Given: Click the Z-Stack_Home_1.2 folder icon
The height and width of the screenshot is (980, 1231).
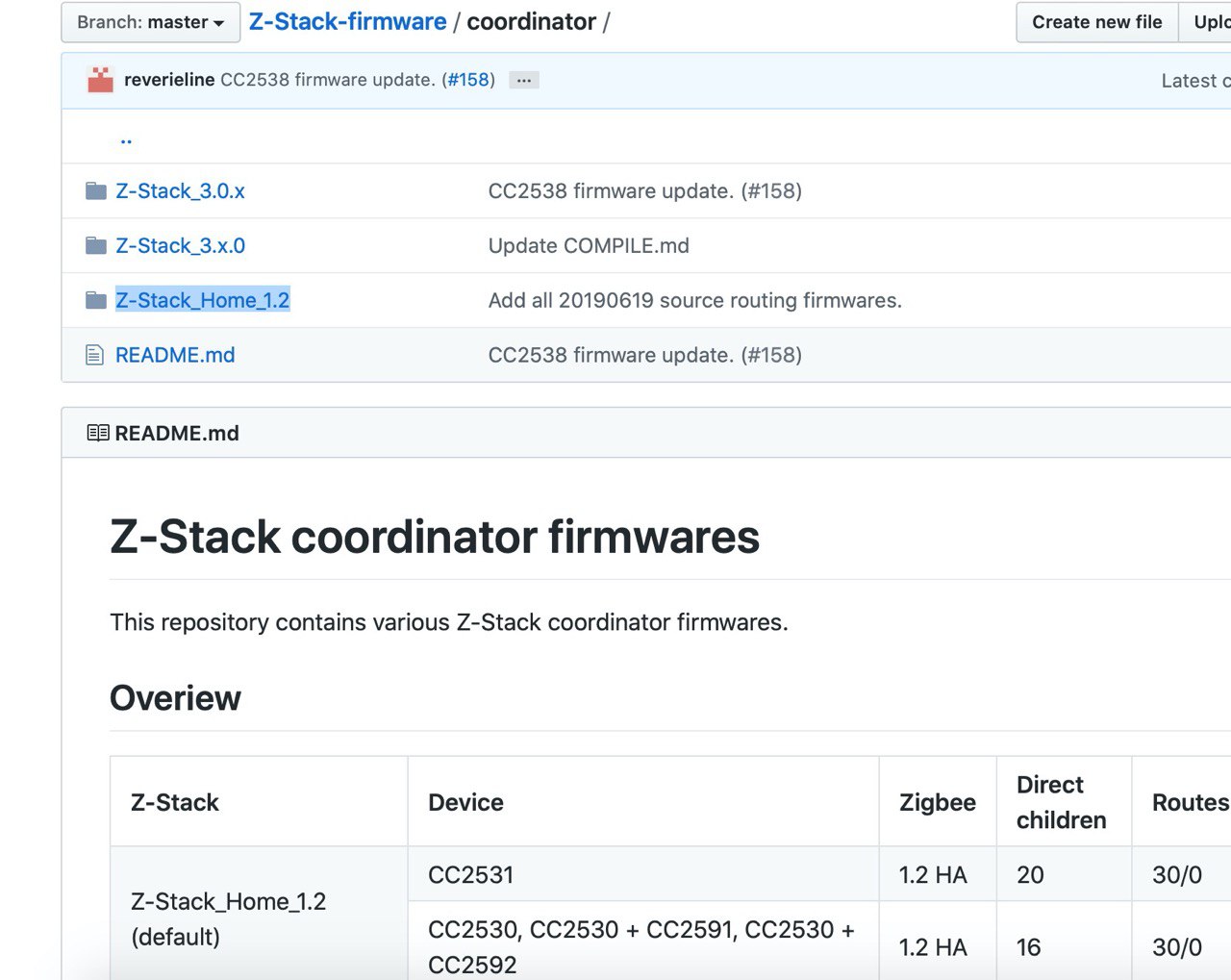Looking at the screenshot, I should (95, 301).
